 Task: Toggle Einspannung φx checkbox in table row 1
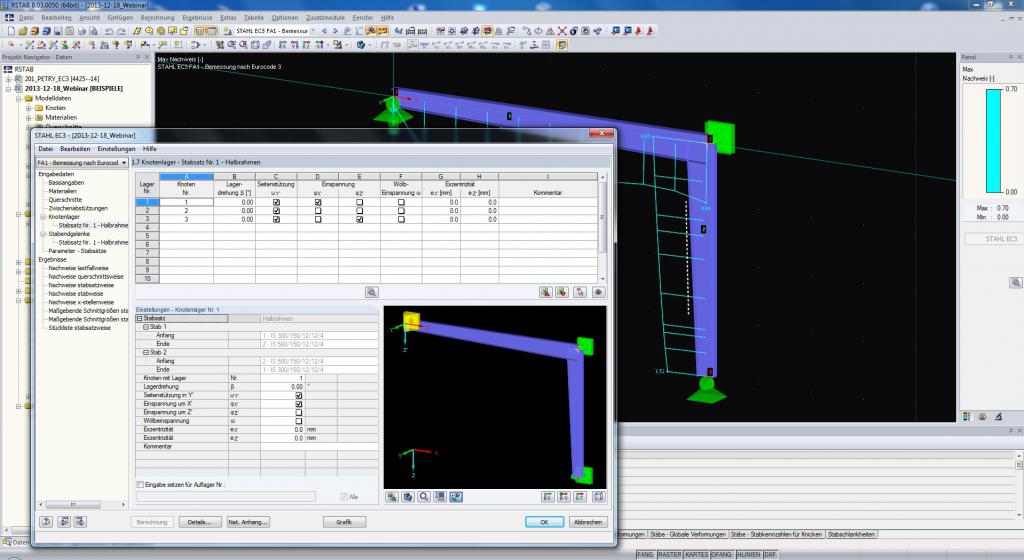coord(318,202)
